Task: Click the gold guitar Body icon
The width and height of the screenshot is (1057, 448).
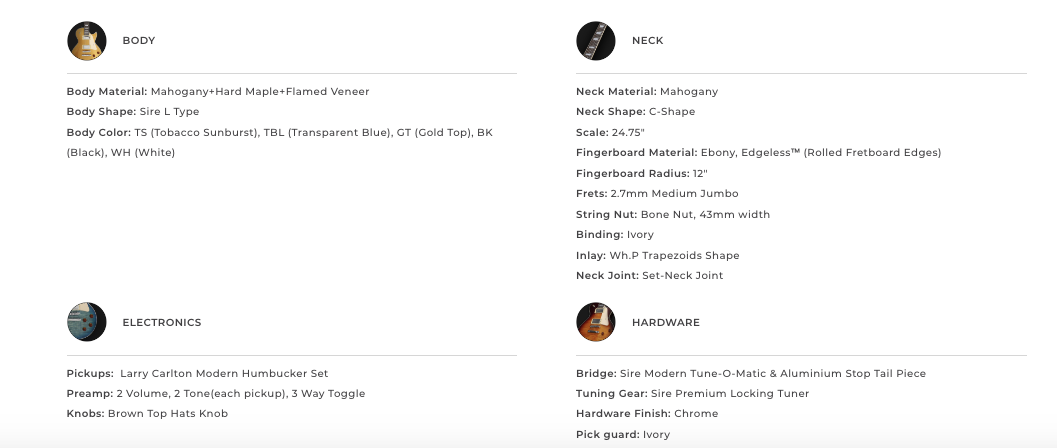Action: (x=86, y=41)
